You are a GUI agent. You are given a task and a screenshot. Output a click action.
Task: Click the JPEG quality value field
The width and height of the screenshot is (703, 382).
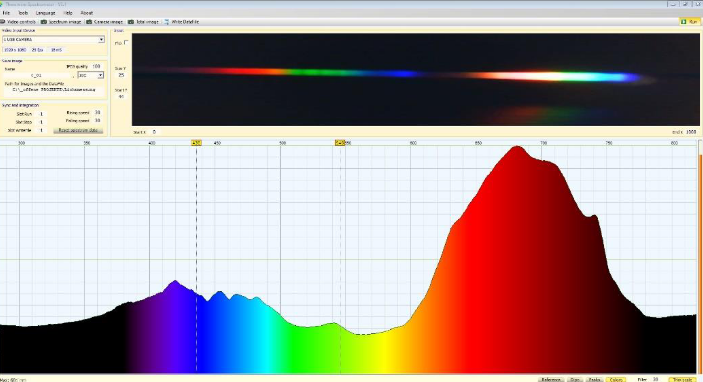(96, 66)
